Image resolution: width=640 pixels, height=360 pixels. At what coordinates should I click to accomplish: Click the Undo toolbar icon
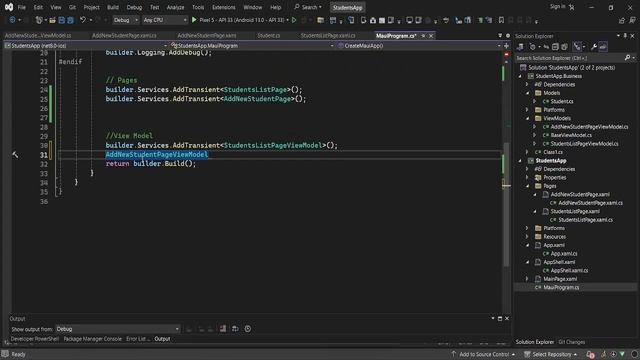(82, 20)
